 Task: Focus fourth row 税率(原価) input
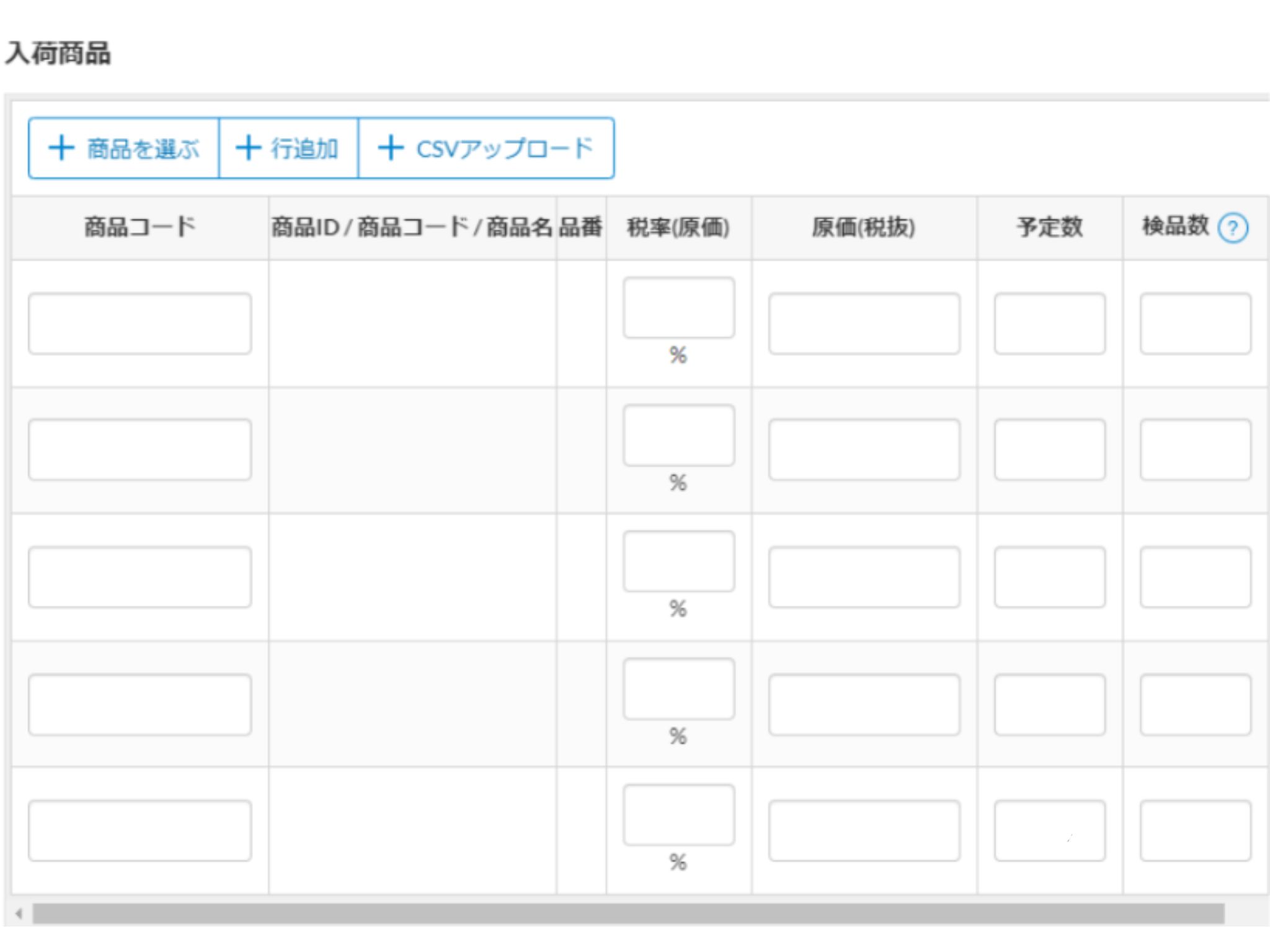tap(679, 689)
